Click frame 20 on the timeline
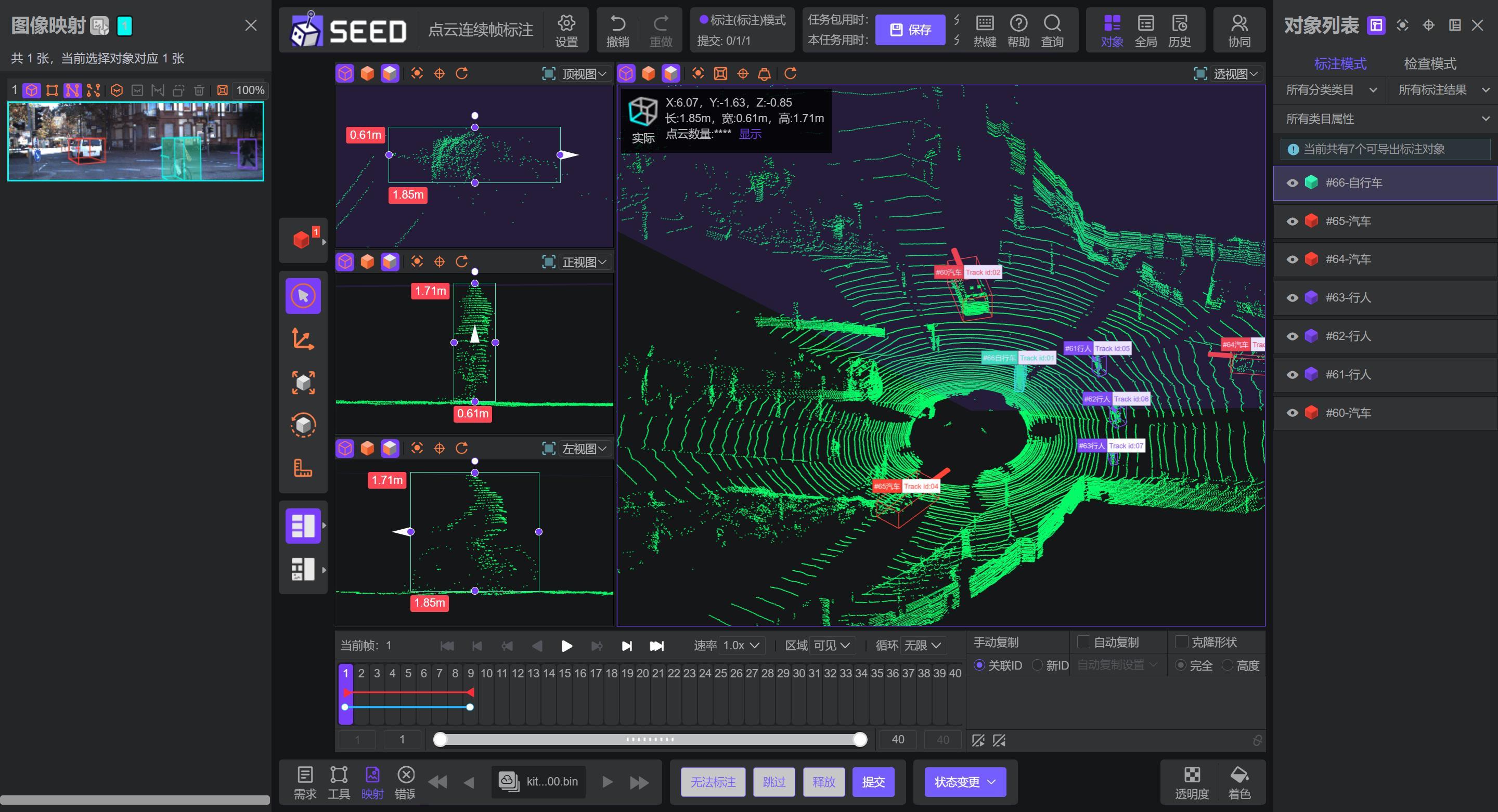Viewport: 1498px width, 812px height. 642,674
